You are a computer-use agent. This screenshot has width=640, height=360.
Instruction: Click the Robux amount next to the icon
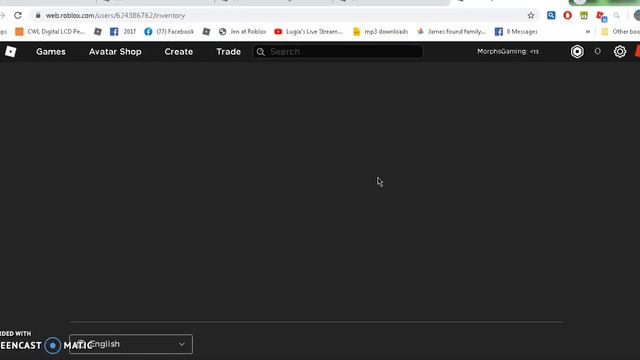598,51
